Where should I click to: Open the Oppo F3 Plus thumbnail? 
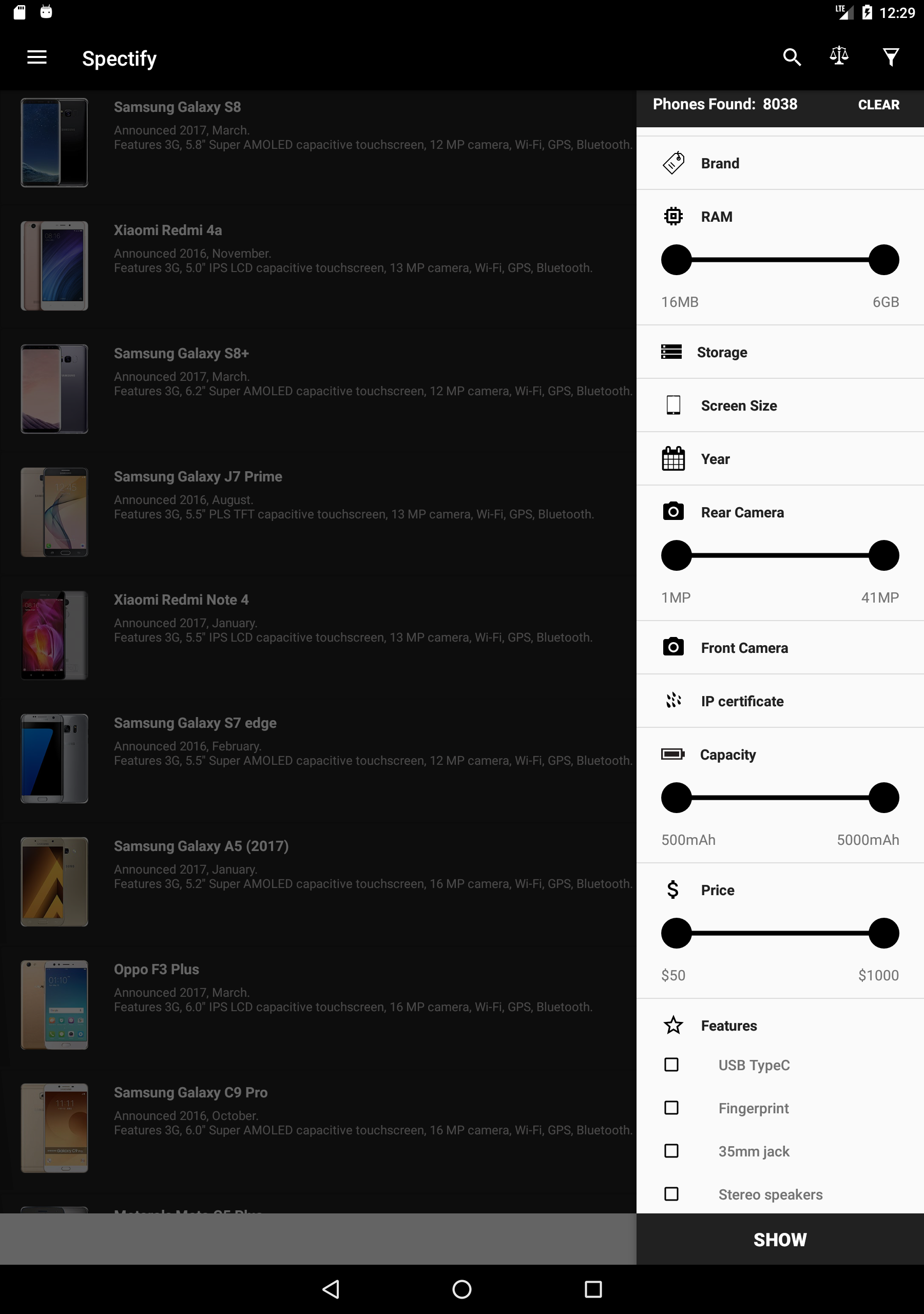click(54, 1004)
